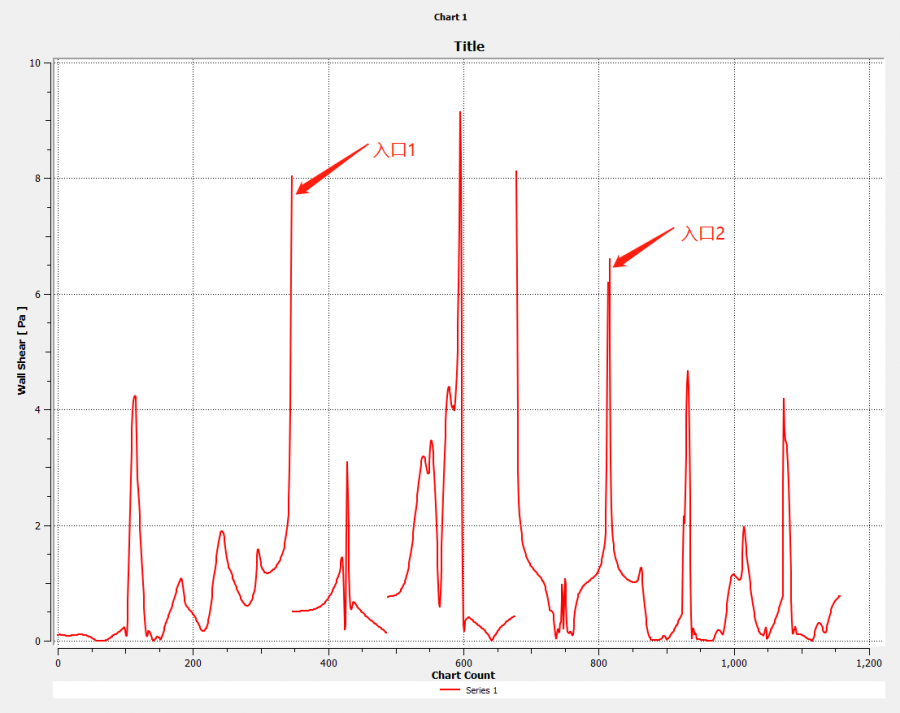Click the red line swatch in the legend
Image resolution: width=900 pixels, height=713 pixels.
click(x=449, y=690)
